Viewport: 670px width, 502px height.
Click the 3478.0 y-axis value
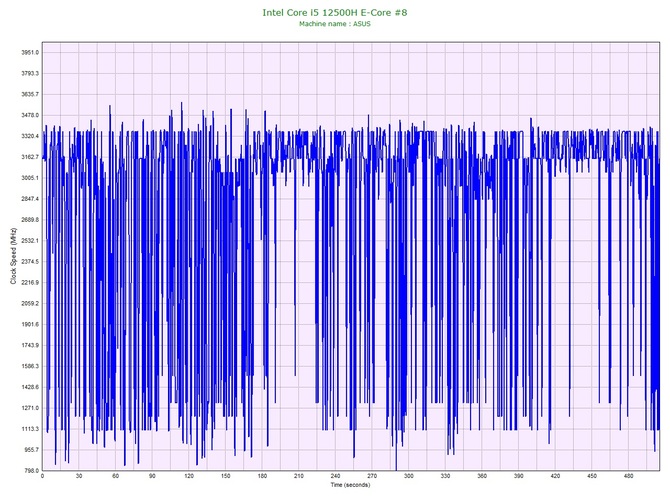[x=30, y=115]
